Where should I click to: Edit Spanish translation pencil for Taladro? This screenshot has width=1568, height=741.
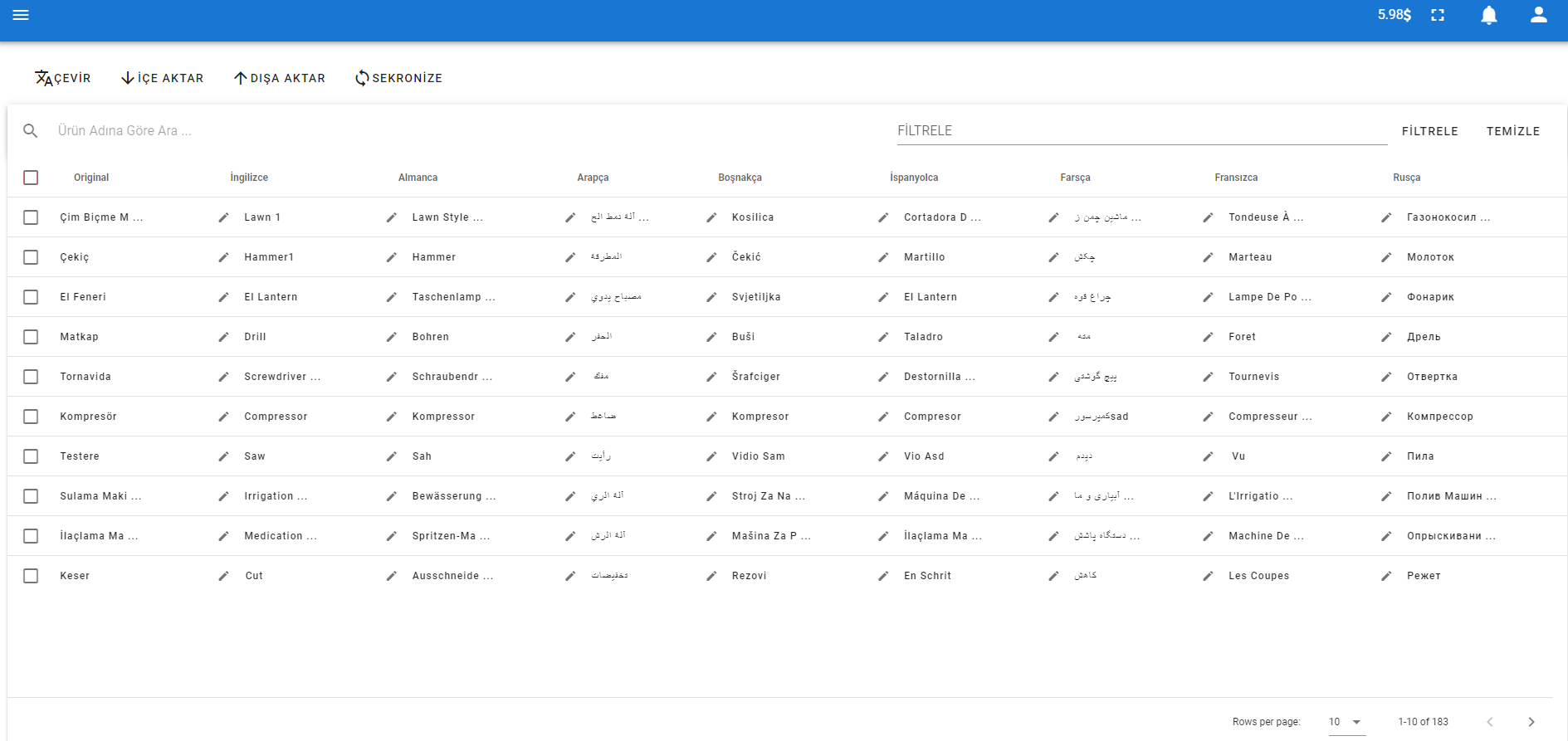(x=883, y=337)
